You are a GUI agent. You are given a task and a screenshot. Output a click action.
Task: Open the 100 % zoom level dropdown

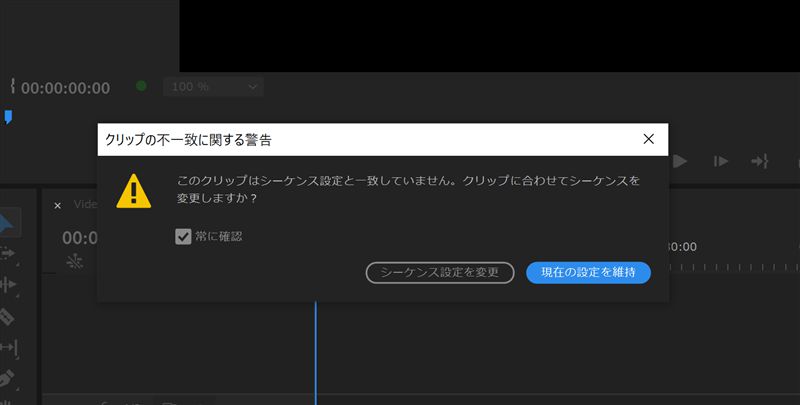[213, 87]
